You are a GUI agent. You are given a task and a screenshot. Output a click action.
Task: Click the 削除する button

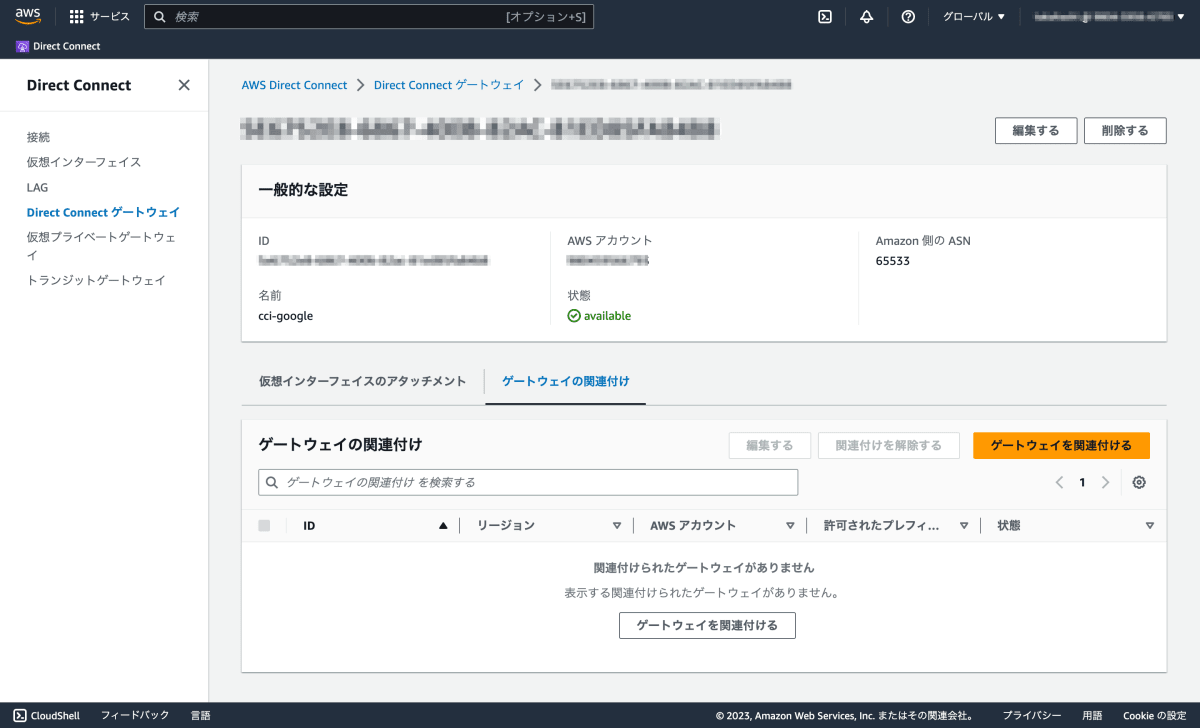click(1125, 131)
